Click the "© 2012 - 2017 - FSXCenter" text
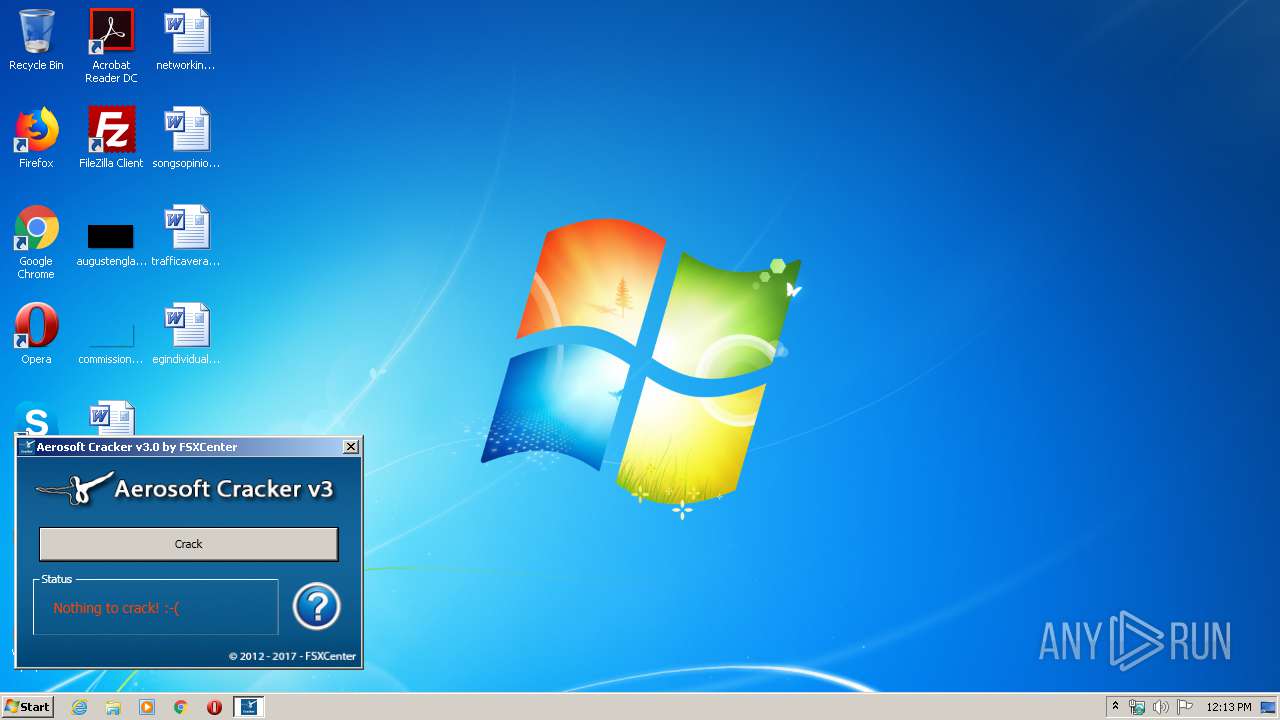This screenshot has height=720, width=1280. 292,656
